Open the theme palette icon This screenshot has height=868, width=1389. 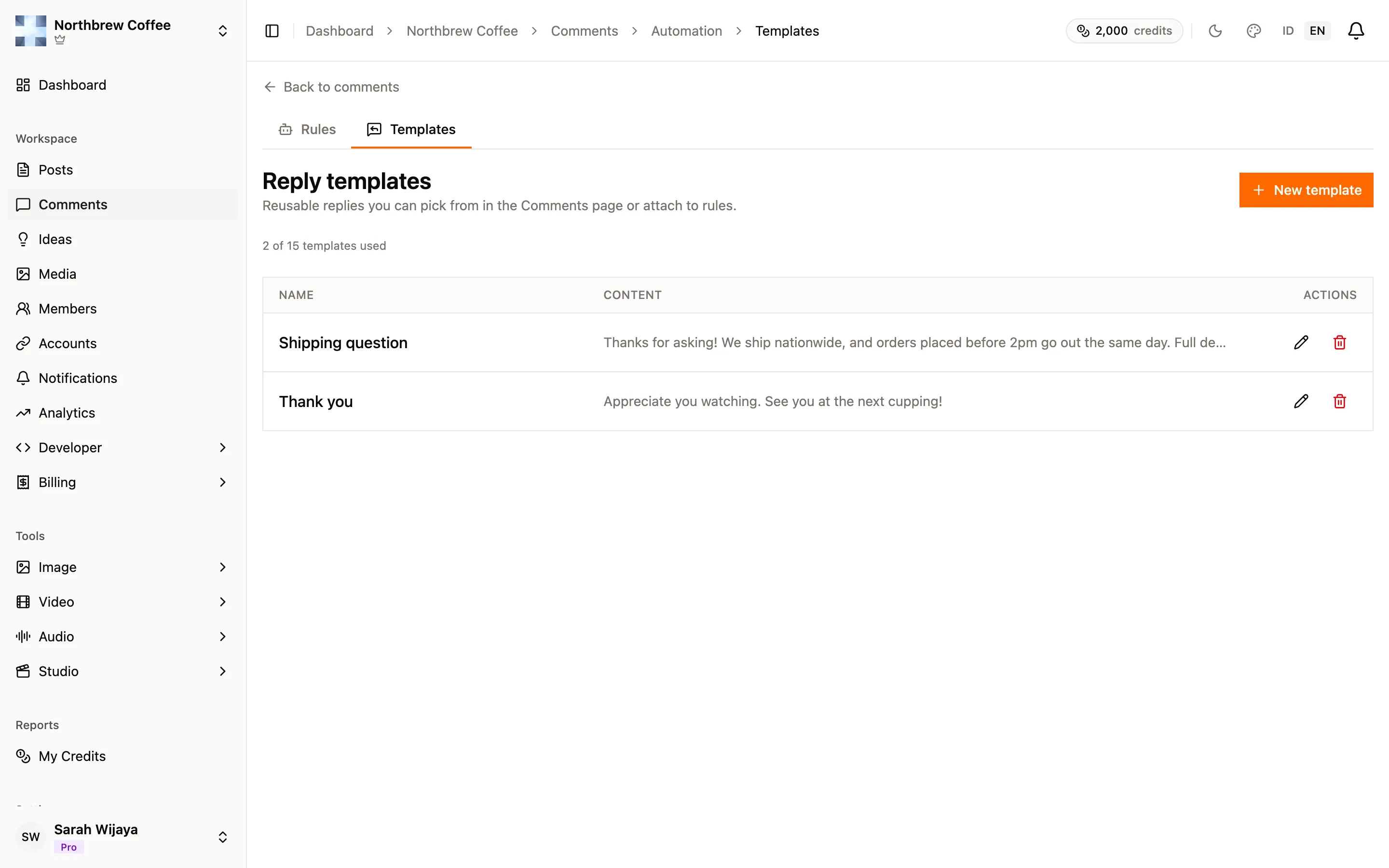[x=1253, y=31]
